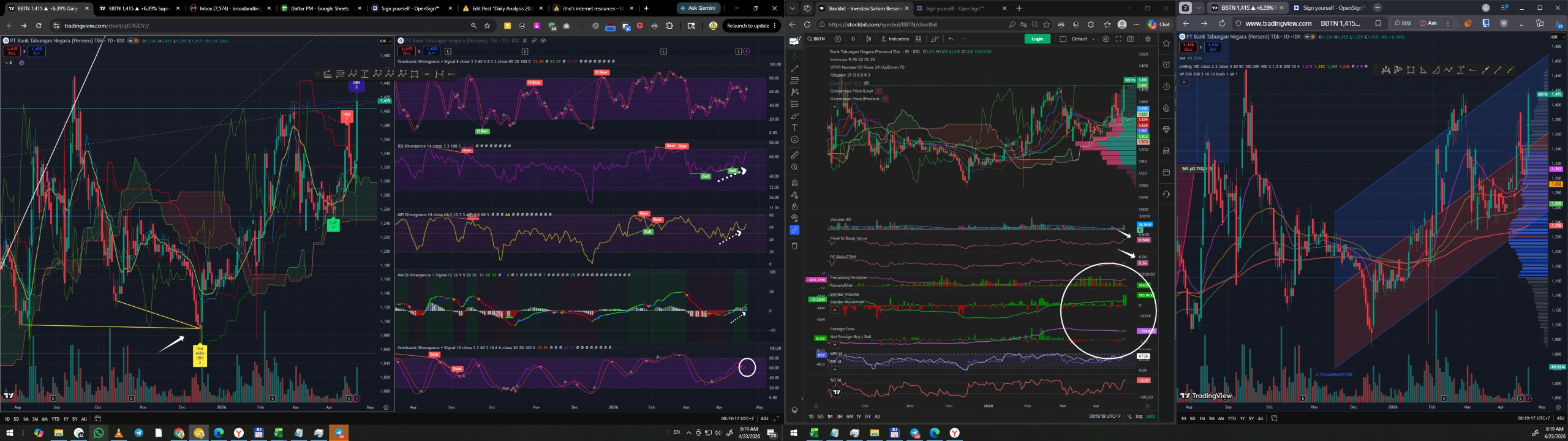Click the red 1,415 SELL price box
Viewport: 1568px width, 441px height.
[12, 51]
